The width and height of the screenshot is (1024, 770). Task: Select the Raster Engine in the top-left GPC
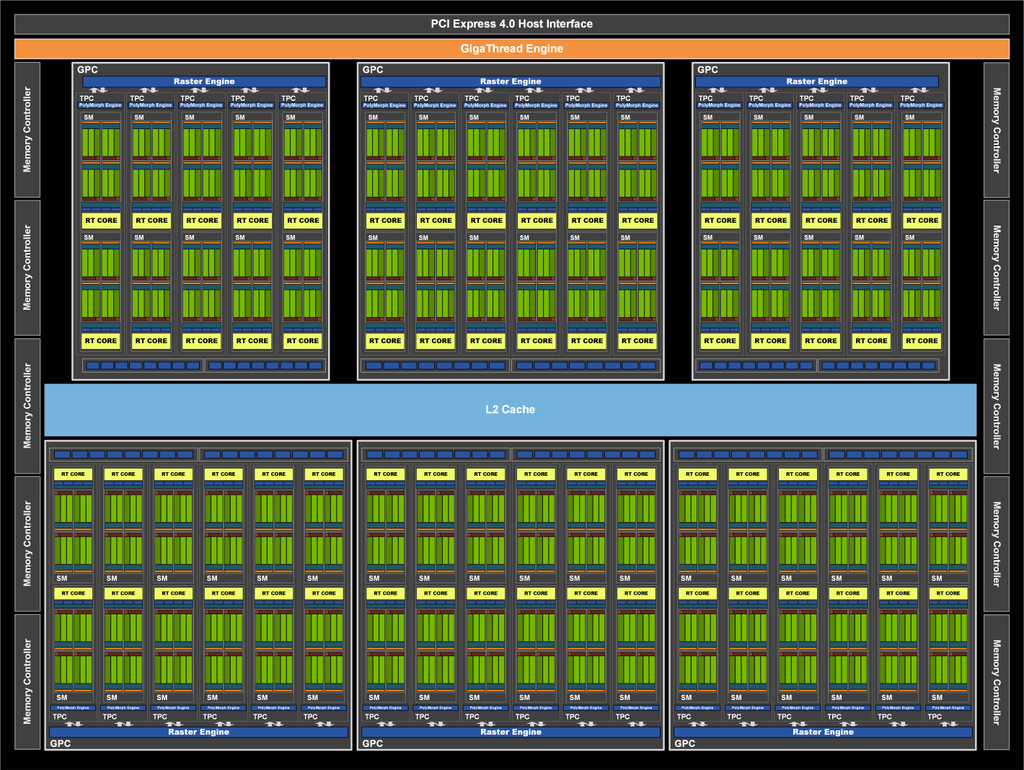(x=203, y=82)
